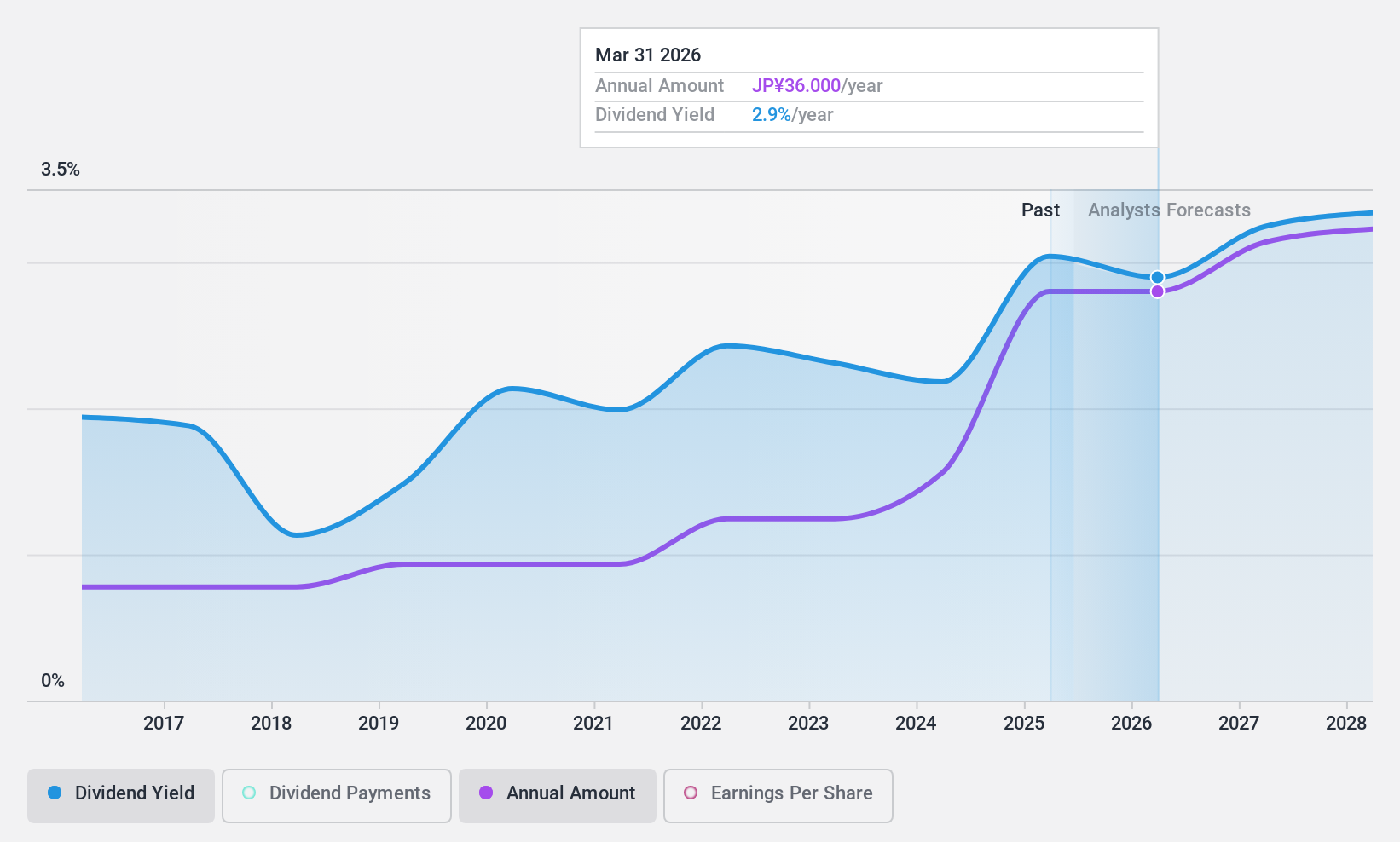
Task: Toggle the Annual Amount legend series
Action: click(x=558, y=796)
